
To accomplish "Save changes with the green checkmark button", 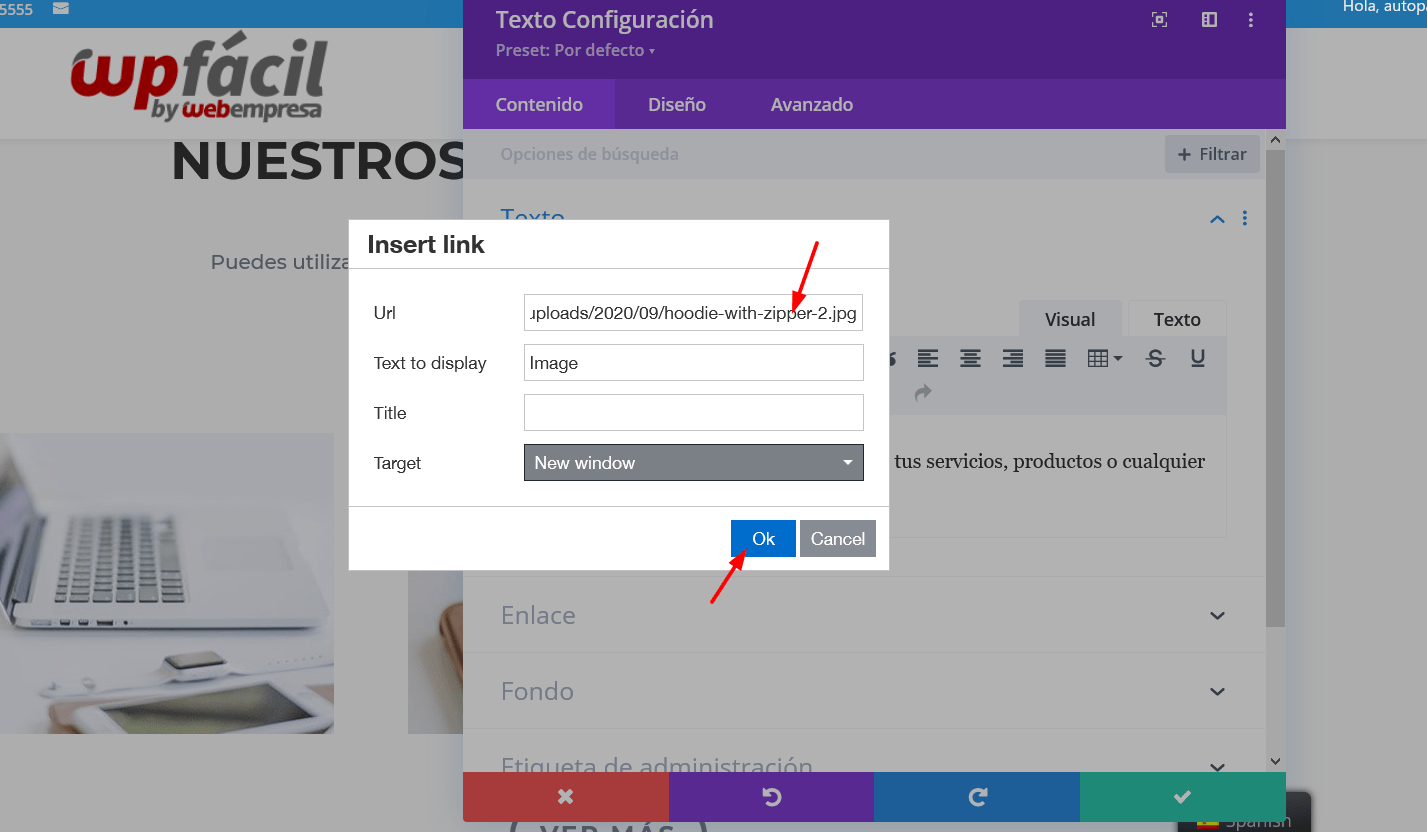I will click(x=1183, y=797).
